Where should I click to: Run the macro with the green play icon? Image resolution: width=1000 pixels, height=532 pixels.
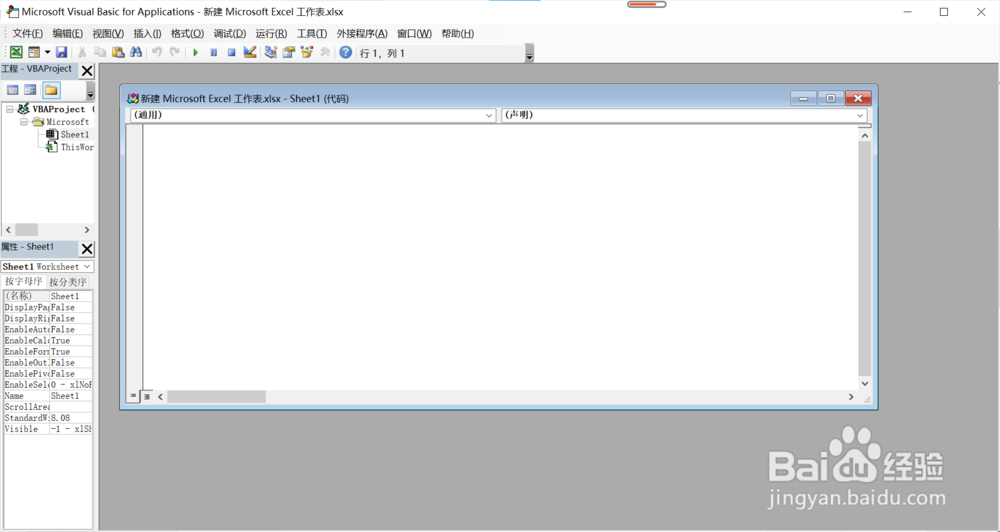pyautogui.click(x=196, y=52)
